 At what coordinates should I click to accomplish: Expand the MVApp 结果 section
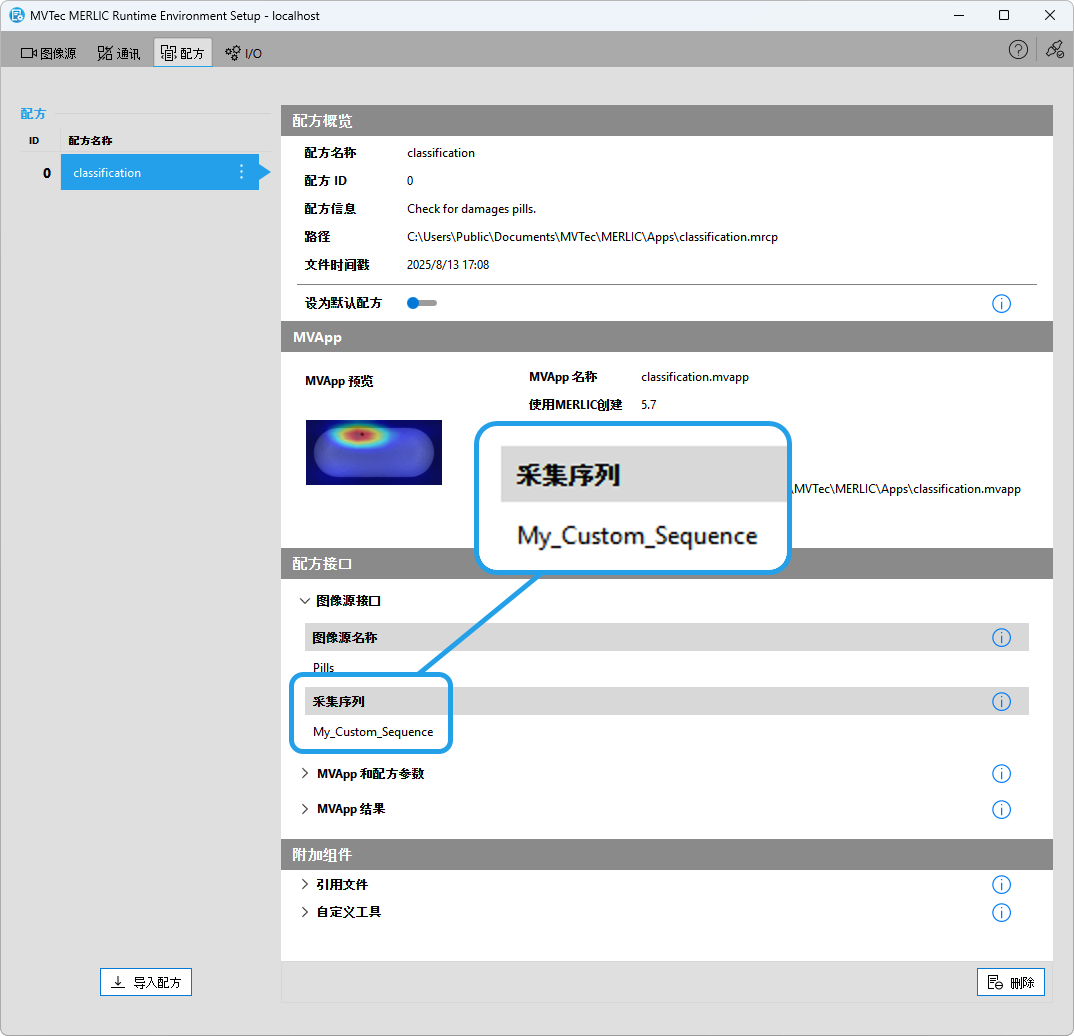click(x=305, y=809)
